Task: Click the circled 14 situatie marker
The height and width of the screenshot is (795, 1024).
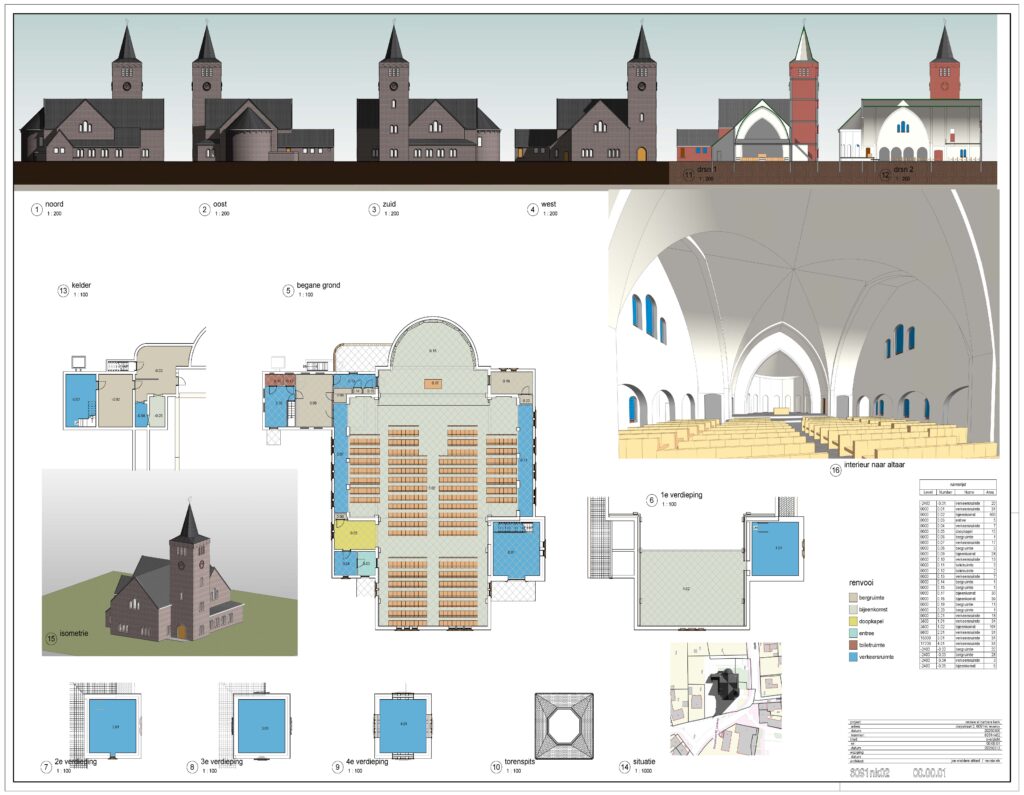Action: tap(625, 768)
